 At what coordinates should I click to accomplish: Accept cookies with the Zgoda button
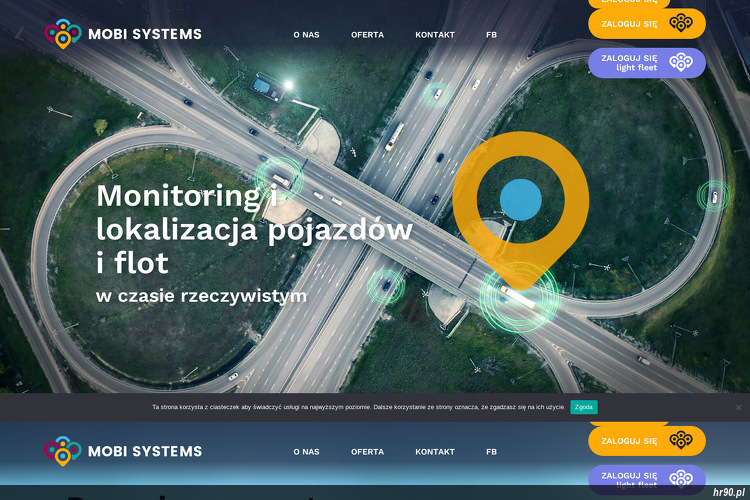(583, 407)
